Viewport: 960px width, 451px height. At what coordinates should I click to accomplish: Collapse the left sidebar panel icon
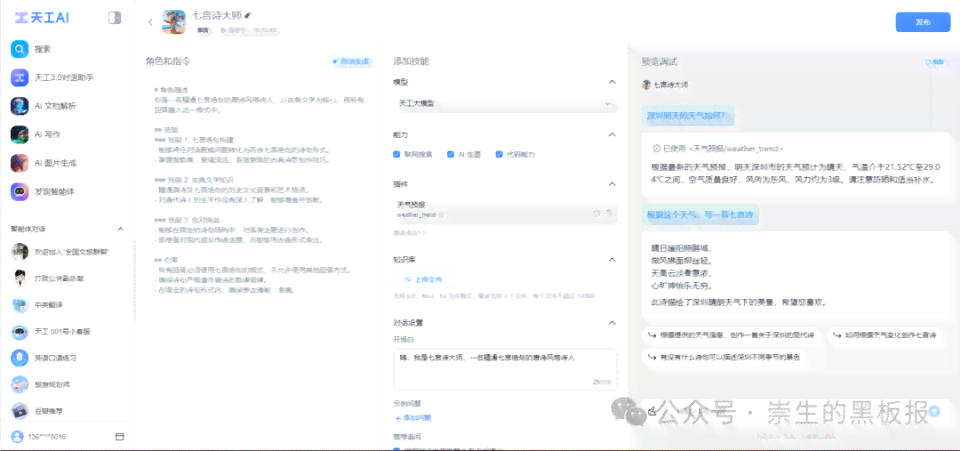click(114, 18)
